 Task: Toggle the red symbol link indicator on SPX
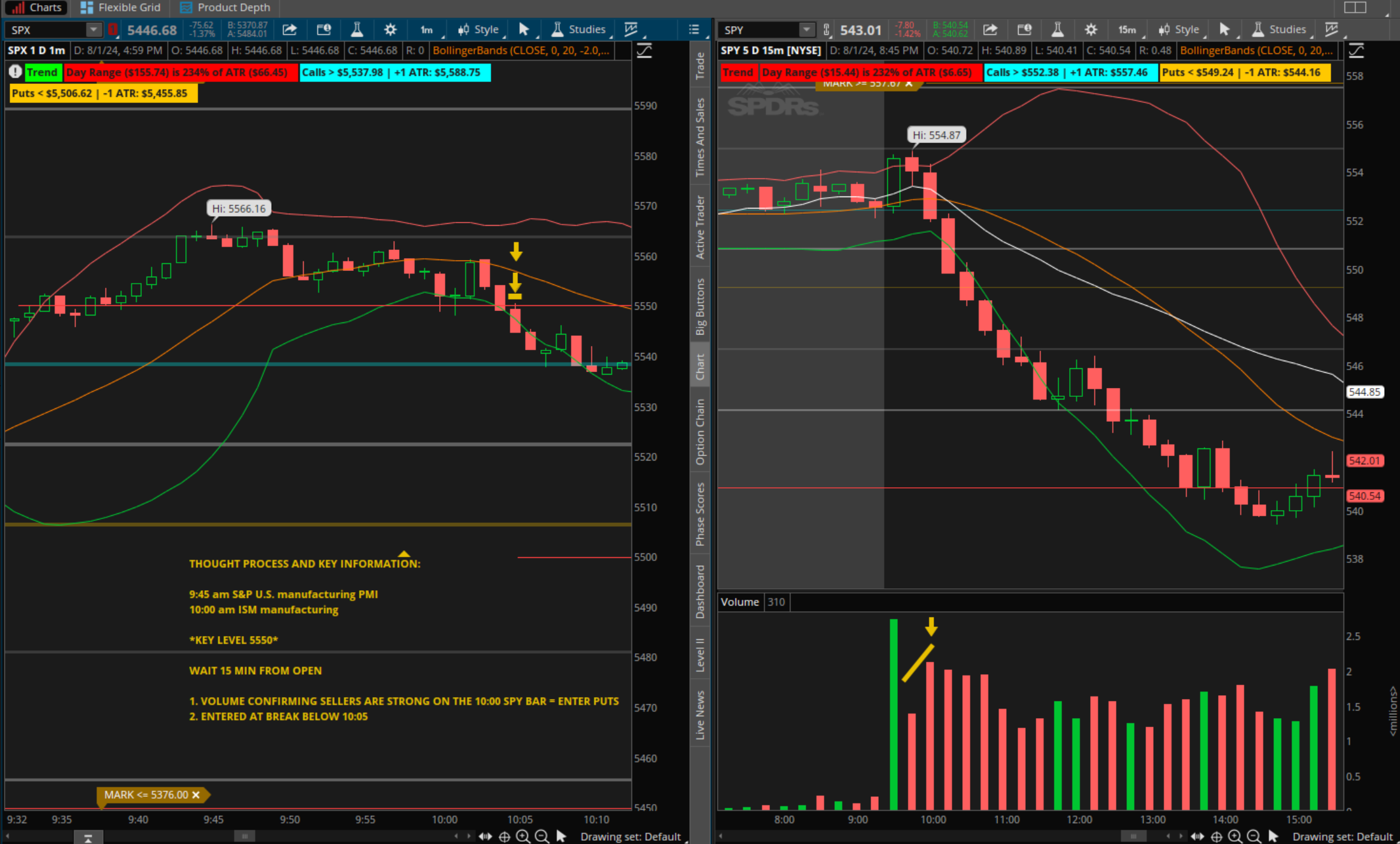[x=113, y=30]
